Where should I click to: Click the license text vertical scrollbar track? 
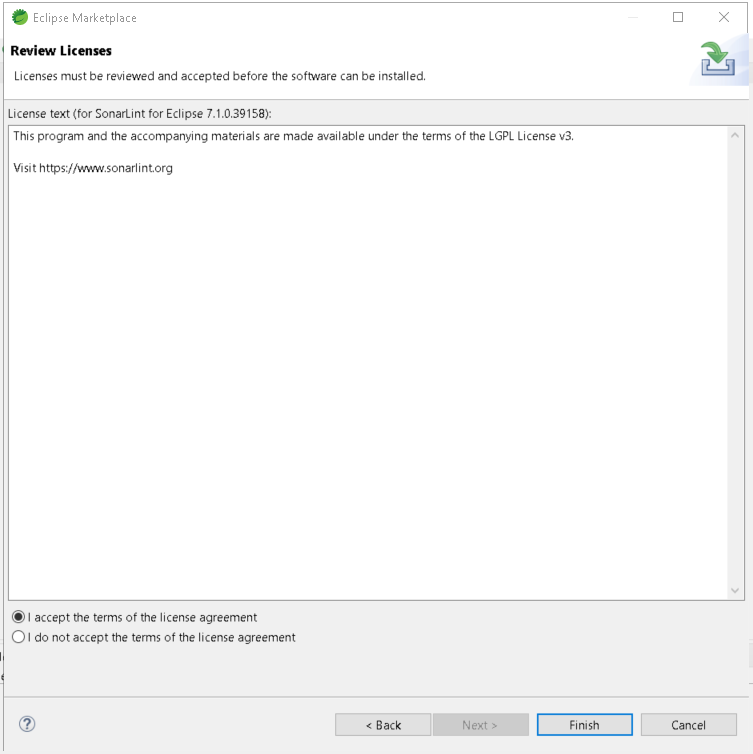(x=736, y=360)
